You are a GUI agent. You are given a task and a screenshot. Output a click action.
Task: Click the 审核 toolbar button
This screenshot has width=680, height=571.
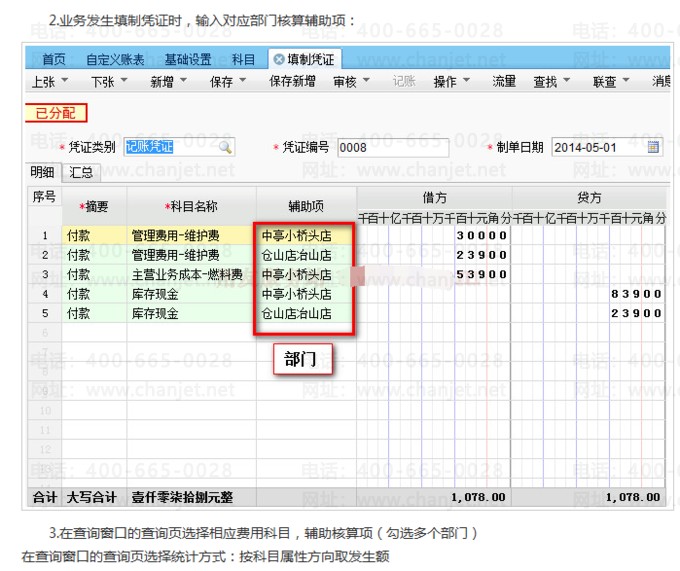[x=345, y=81]
